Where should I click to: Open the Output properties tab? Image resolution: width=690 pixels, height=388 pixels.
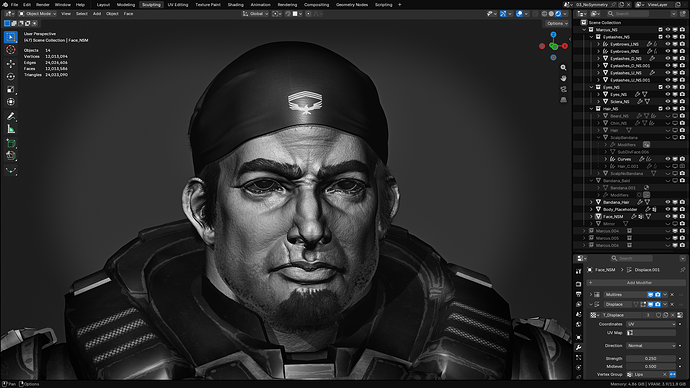579,294
